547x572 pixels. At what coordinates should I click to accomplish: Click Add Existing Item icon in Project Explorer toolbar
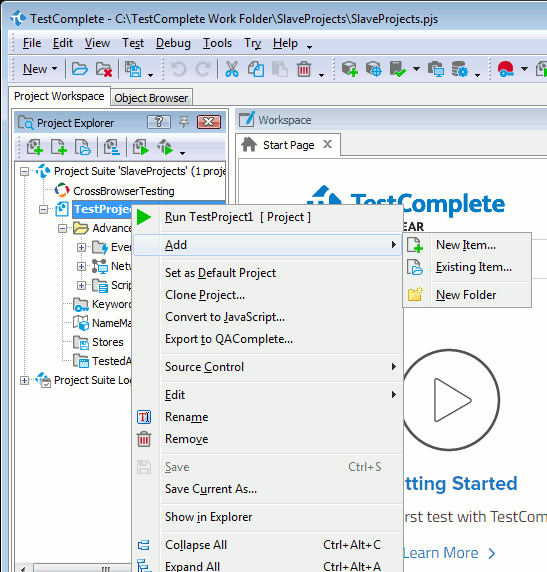(82, 147)
